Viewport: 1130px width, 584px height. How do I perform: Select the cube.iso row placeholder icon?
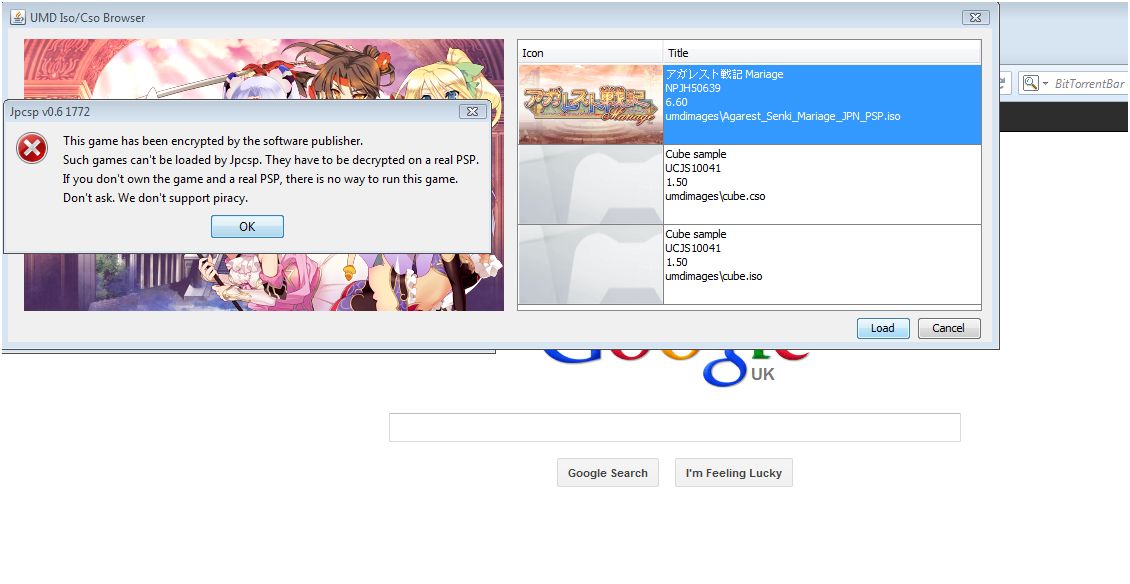tap(590, 265)
